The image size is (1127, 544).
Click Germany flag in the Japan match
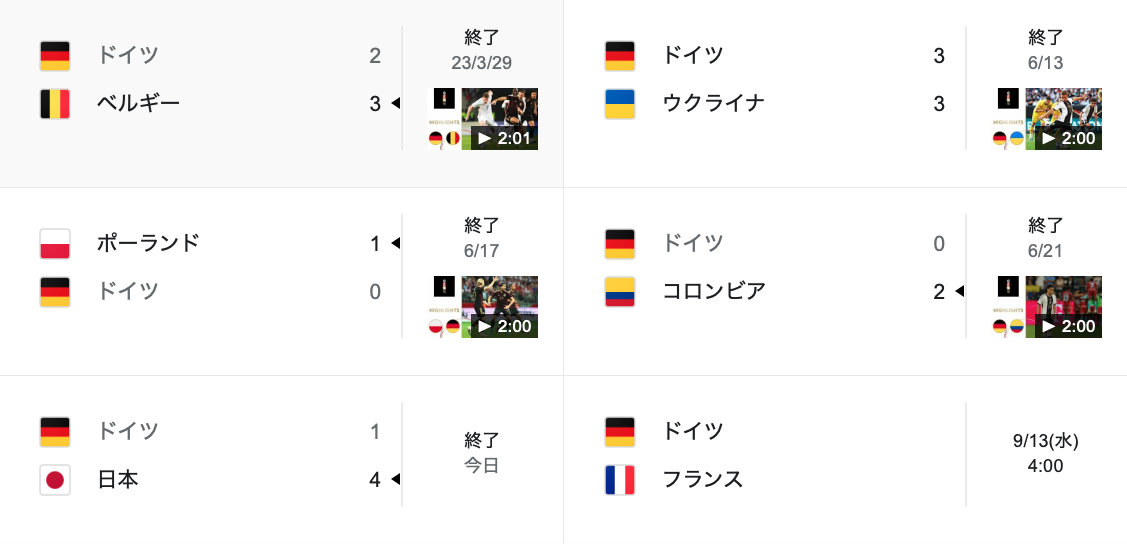55,431
